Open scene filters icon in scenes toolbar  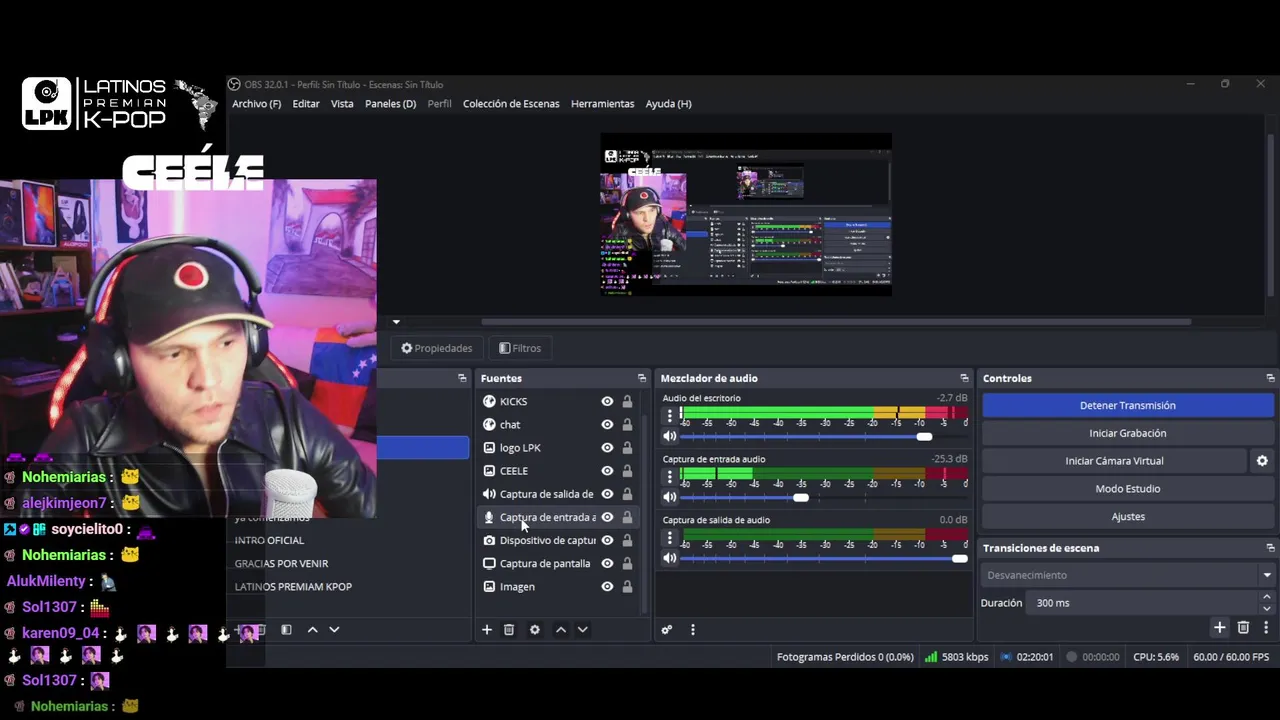coord(286,630)
